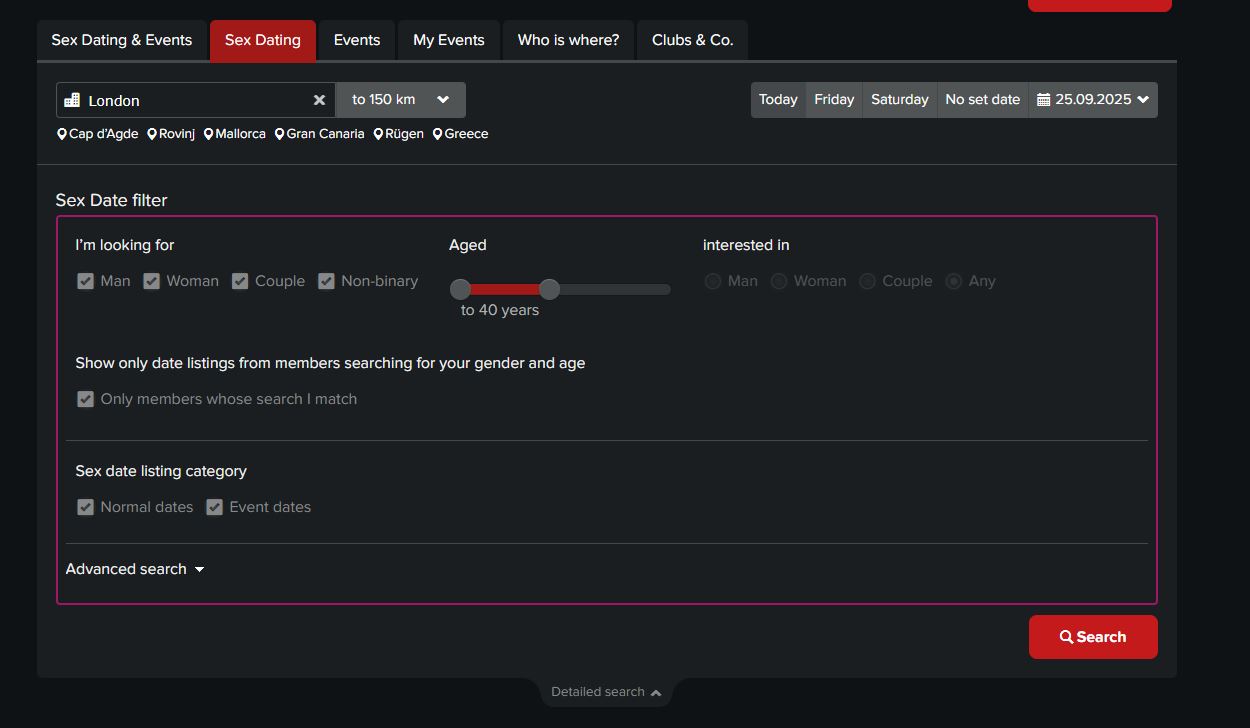
Task: Click the 'Sex Date filter' heading
Action: click(111, 200)
